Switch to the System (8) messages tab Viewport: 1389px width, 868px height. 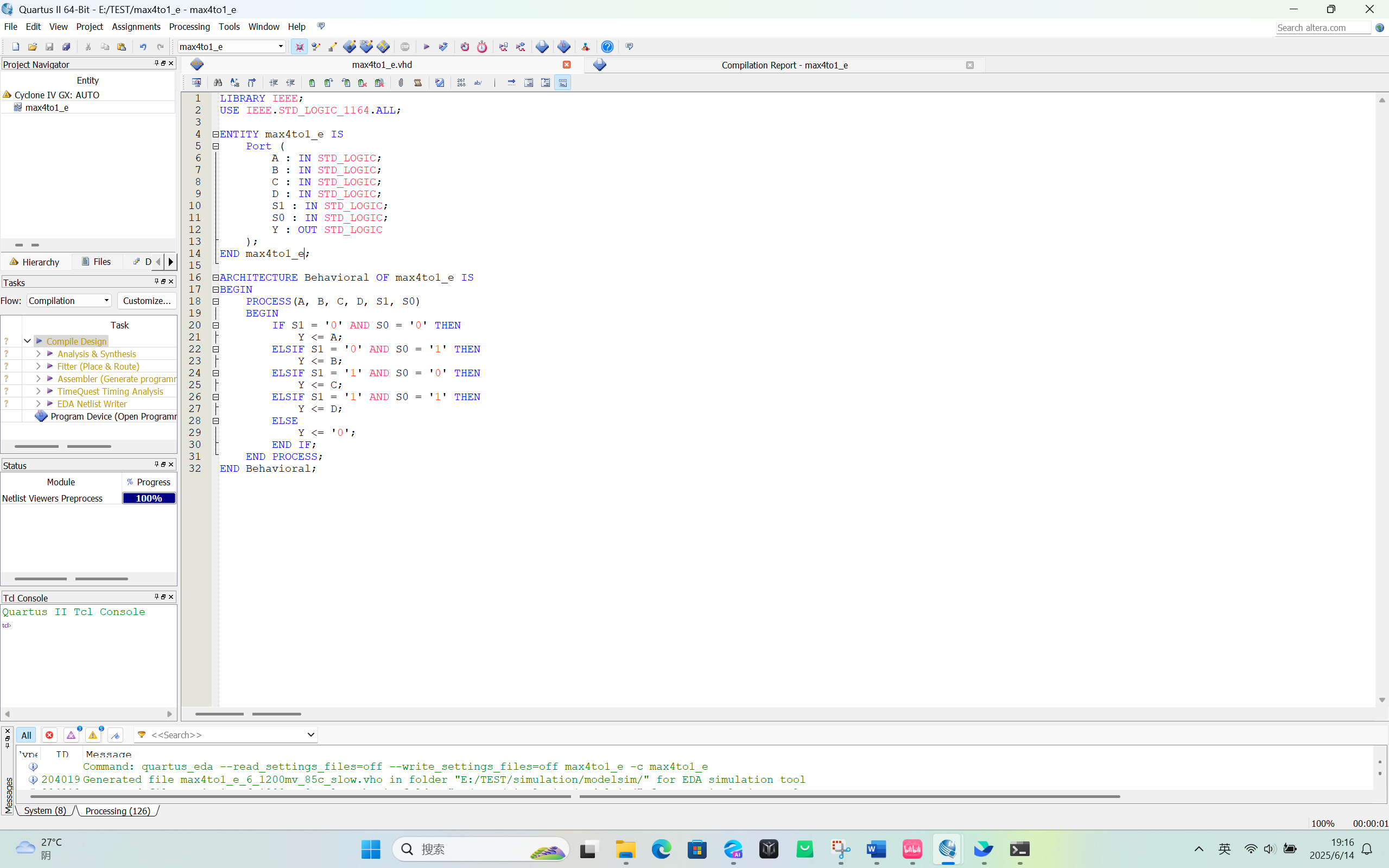point(45,810)
